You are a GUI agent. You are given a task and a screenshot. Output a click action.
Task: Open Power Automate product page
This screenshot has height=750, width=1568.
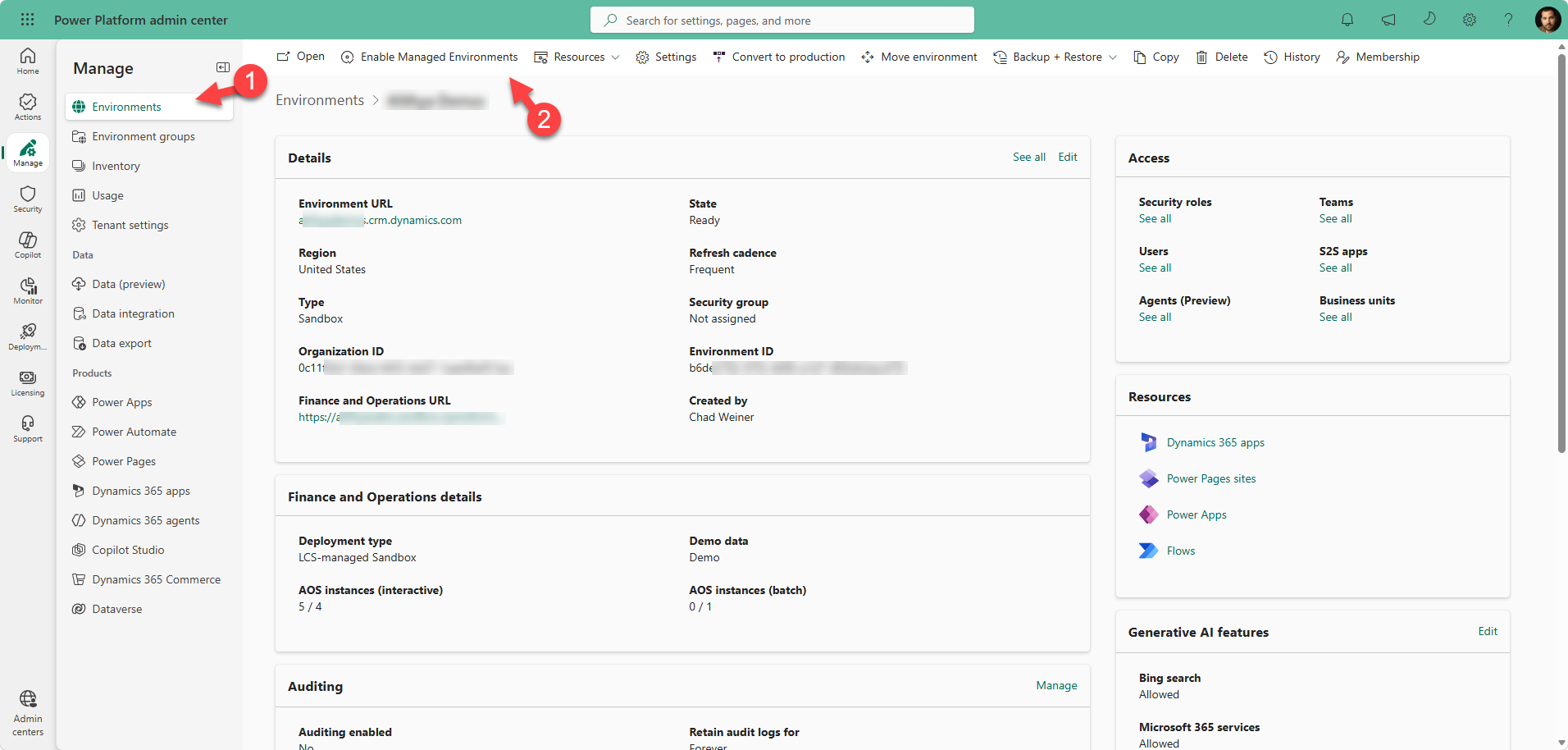coord(148,432)
